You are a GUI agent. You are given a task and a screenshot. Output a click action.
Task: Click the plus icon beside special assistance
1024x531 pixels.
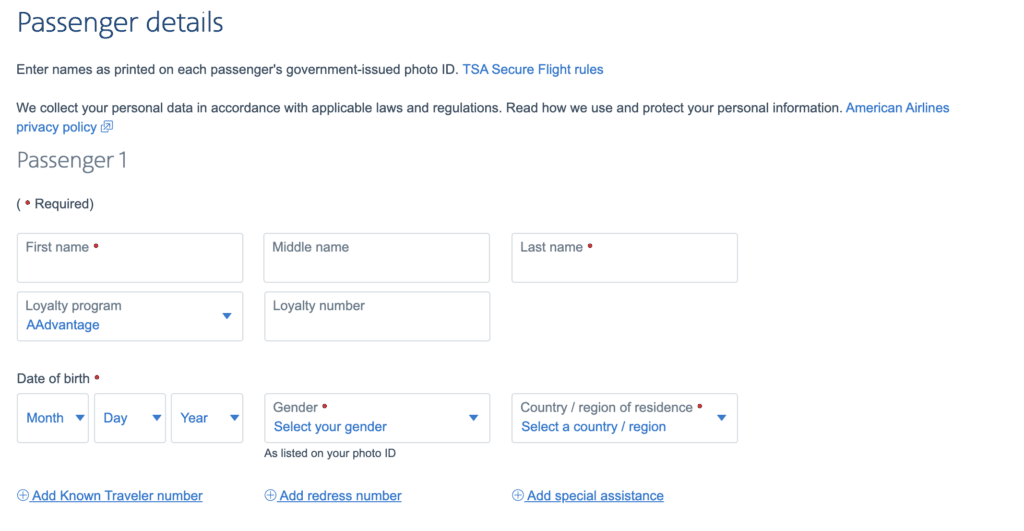(518, 496)
